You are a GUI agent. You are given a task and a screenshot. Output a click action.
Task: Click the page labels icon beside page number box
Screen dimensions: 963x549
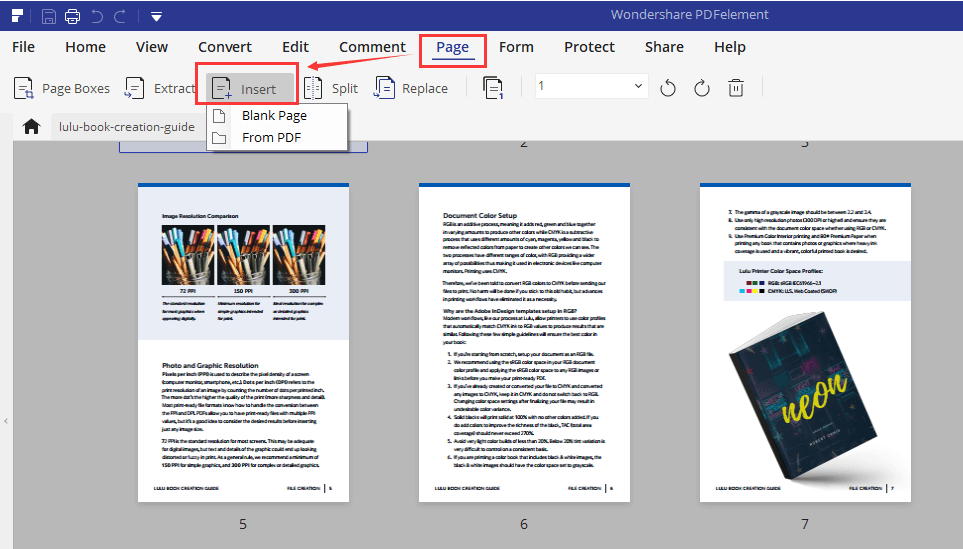pos(493,88)
